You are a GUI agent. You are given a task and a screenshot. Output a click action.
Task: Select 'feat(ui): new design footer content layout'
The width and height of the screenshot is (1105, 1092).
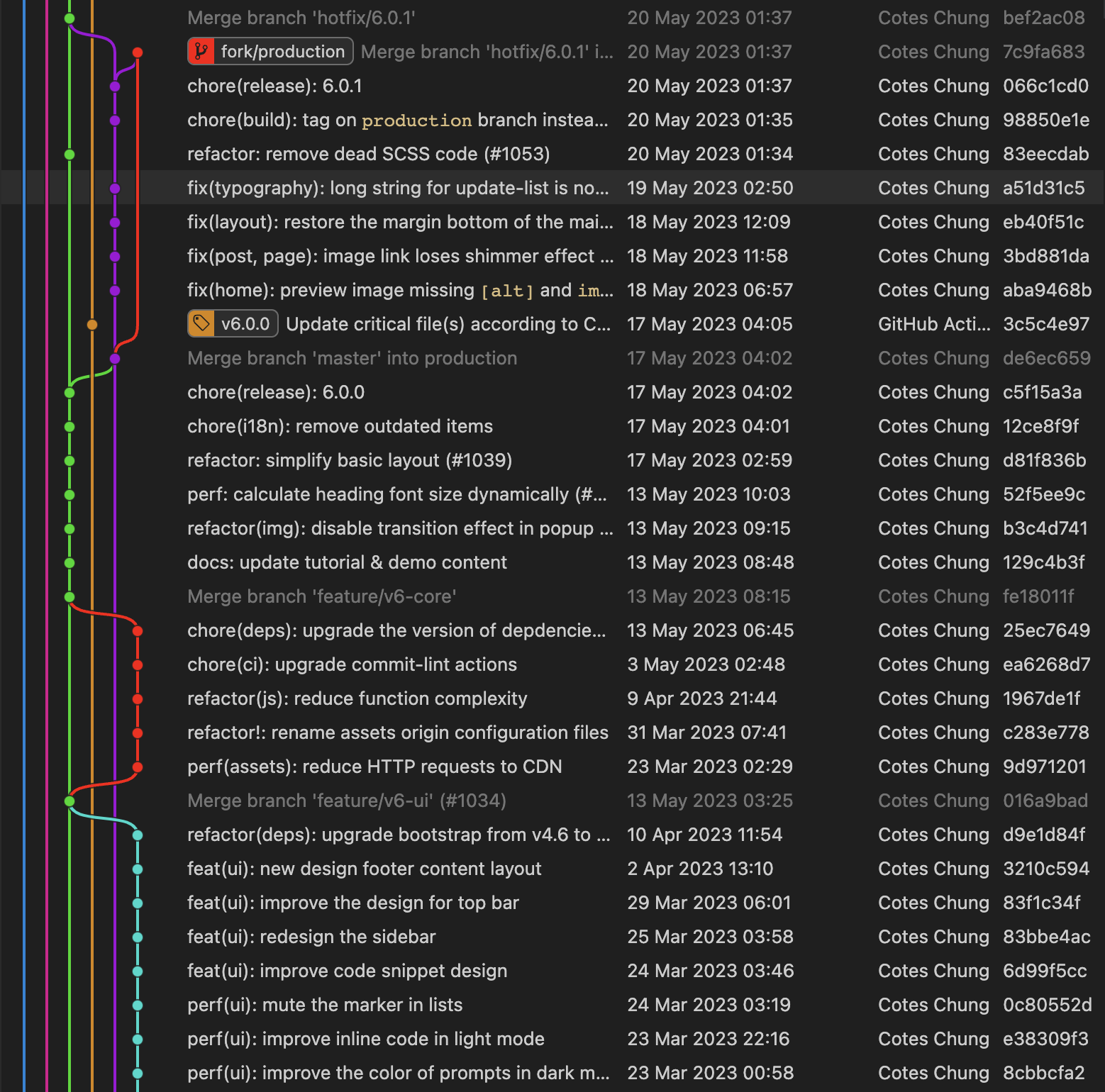click(552, 869)
